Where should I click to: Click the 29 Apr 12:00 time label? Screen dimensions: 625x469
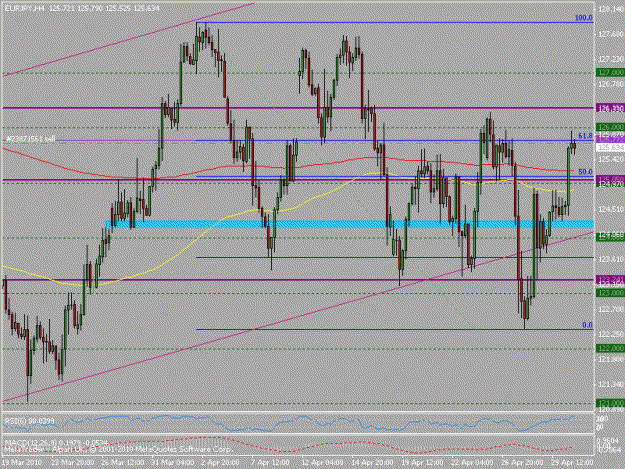[x=572, y=463]
